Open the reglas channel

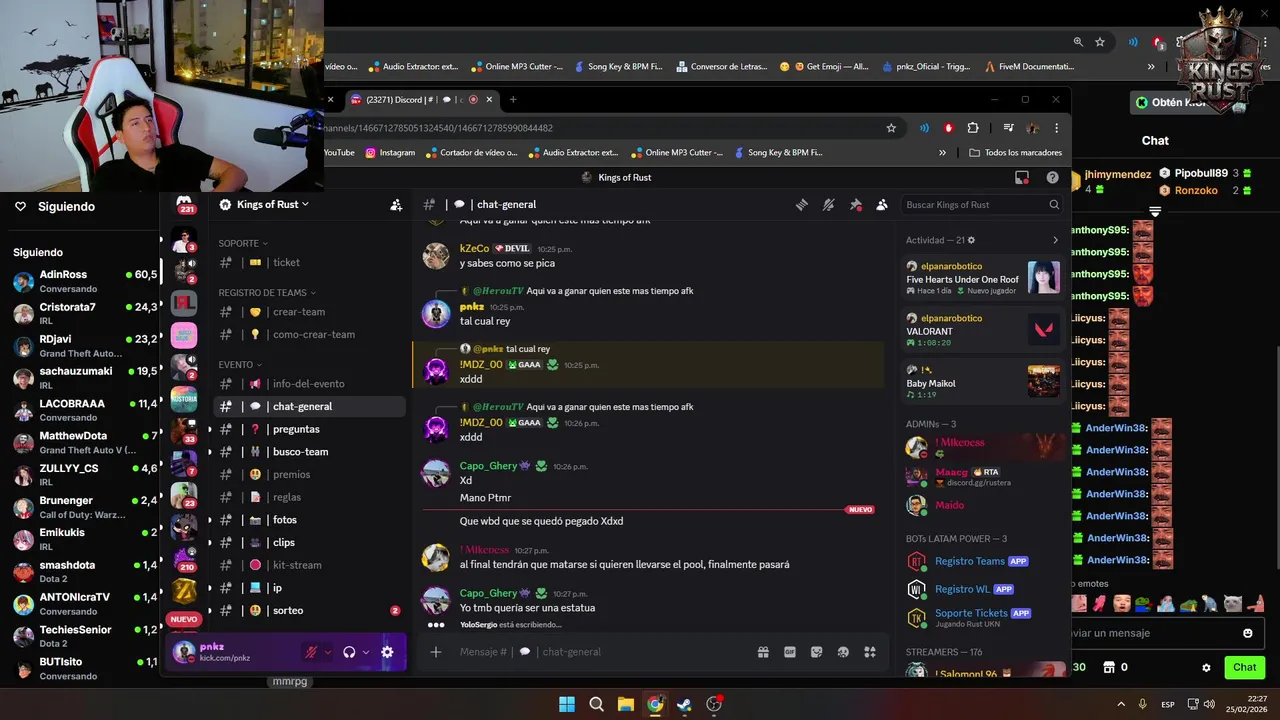click(310, 497)
